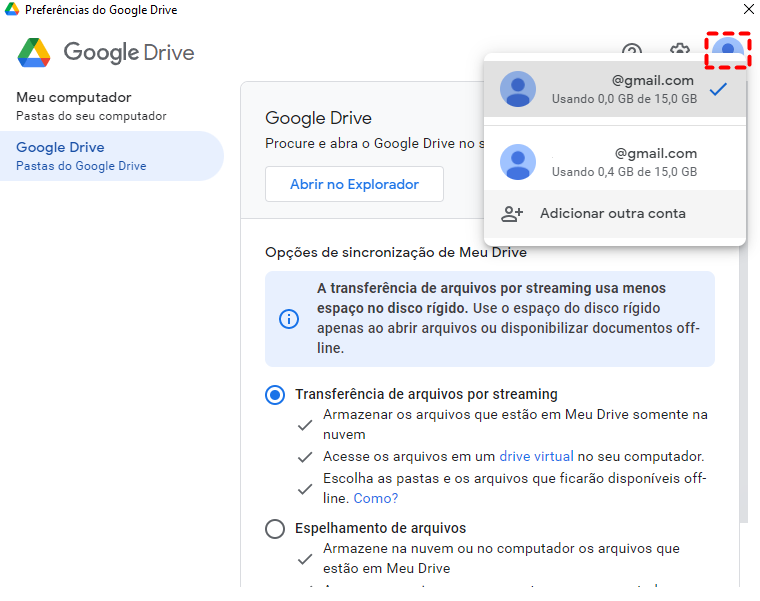Click the Google Drive icon in title bar
Screen dimensions: 760x601
[12, 9]
